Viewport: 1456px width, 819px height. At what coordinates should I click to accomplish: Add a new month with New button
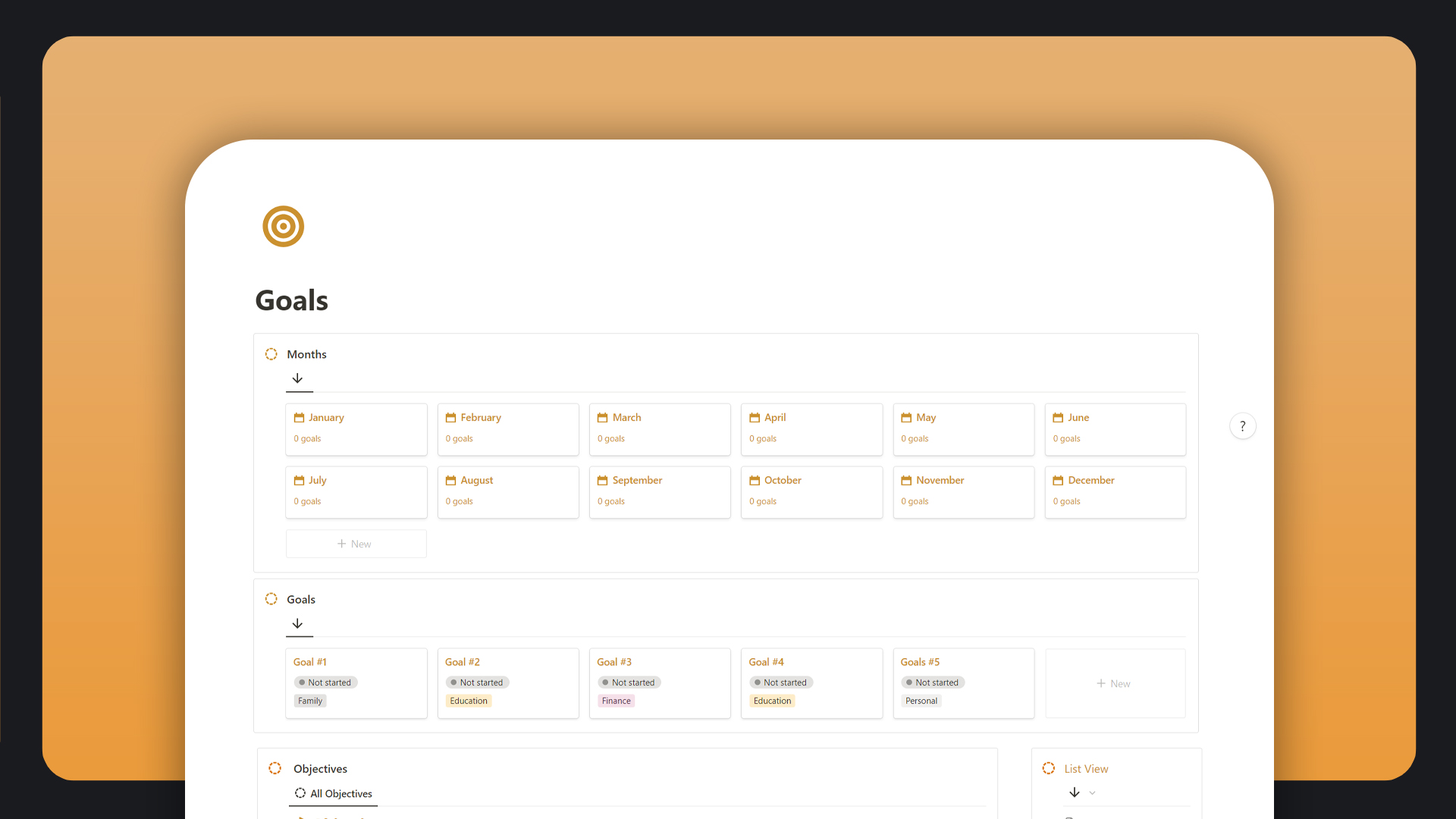[x=356, y=544]
